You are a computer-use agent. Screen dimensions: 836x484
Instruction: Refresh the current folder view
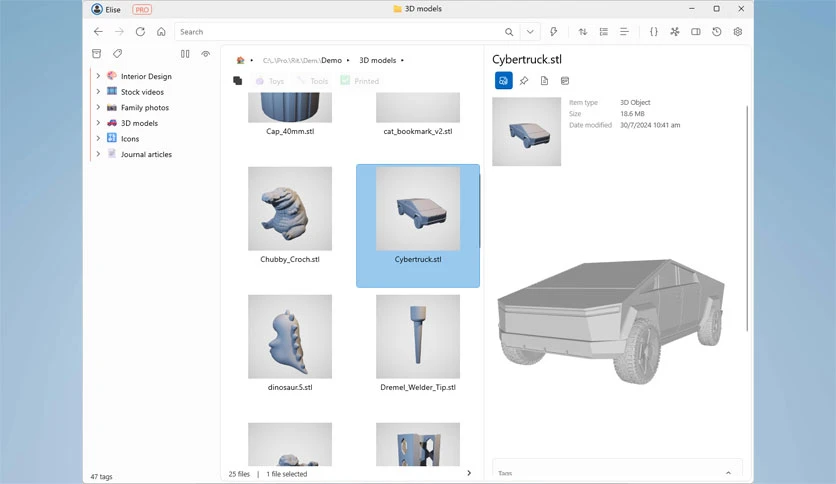point(140,32)
